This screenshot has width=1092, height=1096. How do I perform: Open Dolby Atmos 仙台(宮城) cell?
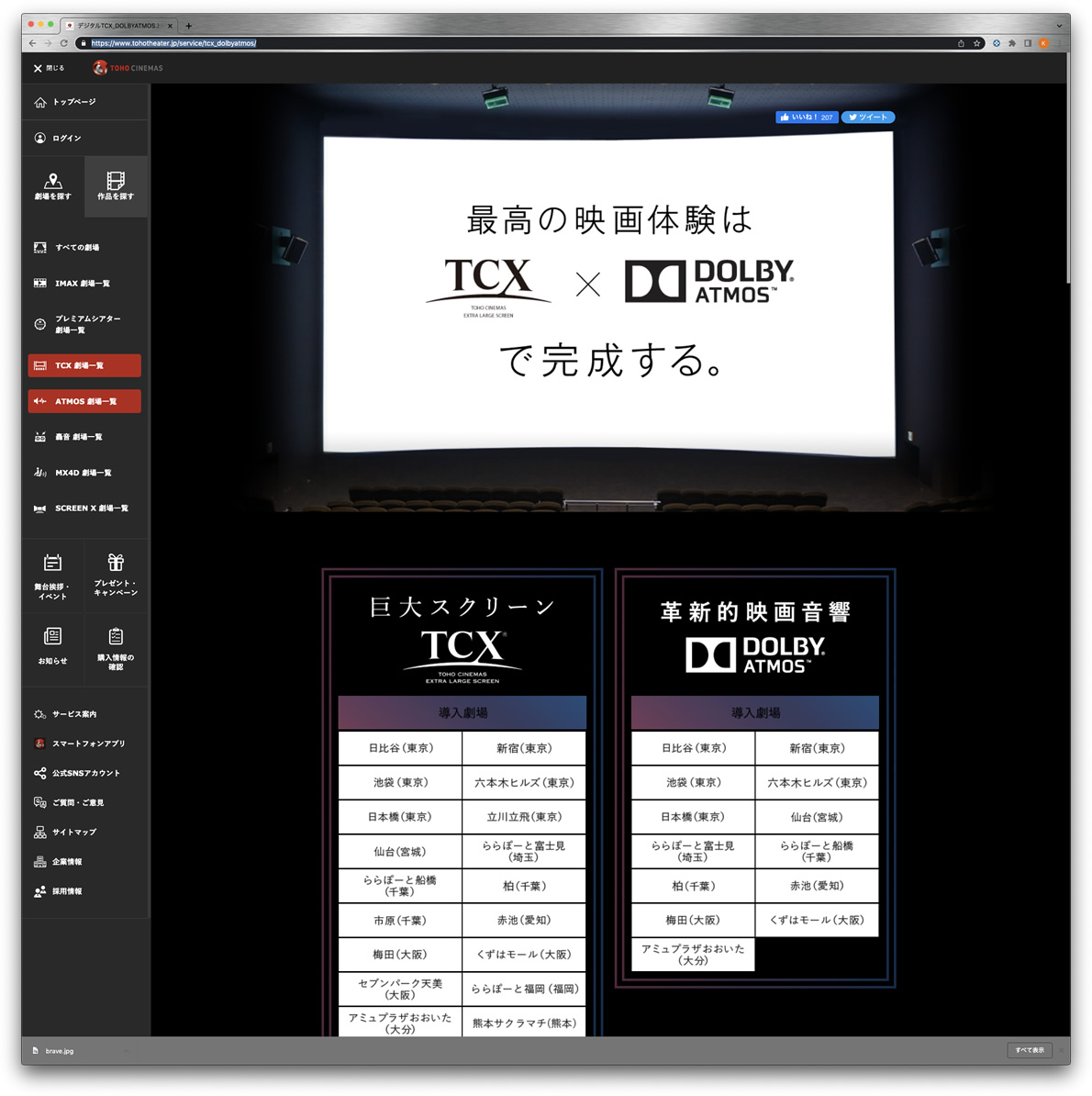(x=817, y=816)
